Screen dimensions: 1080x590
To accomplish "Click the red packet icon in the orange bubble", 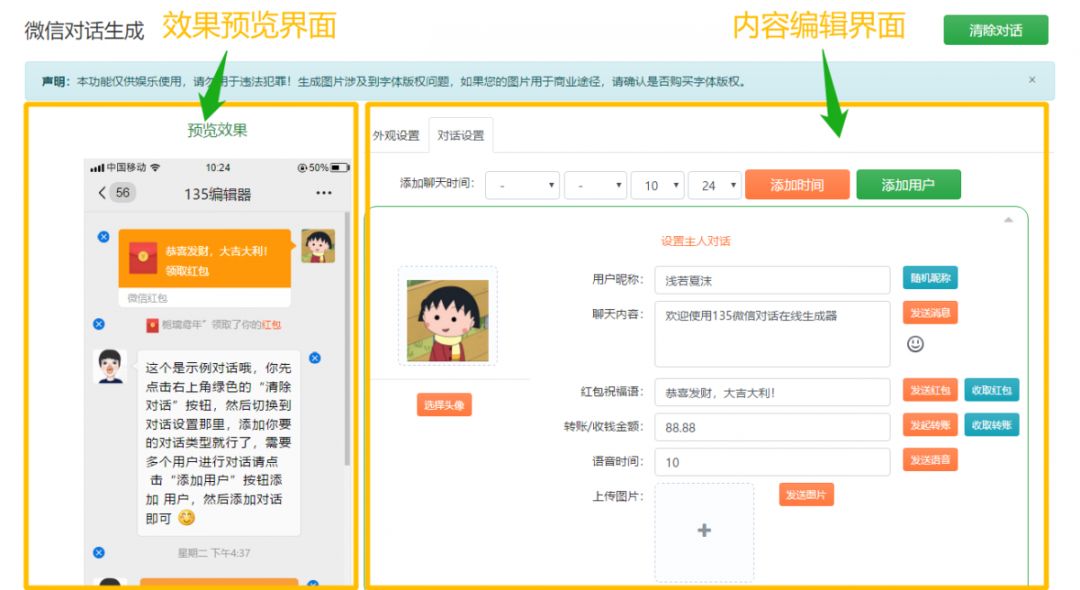I will pyautogui.click(x=143, y=257).
